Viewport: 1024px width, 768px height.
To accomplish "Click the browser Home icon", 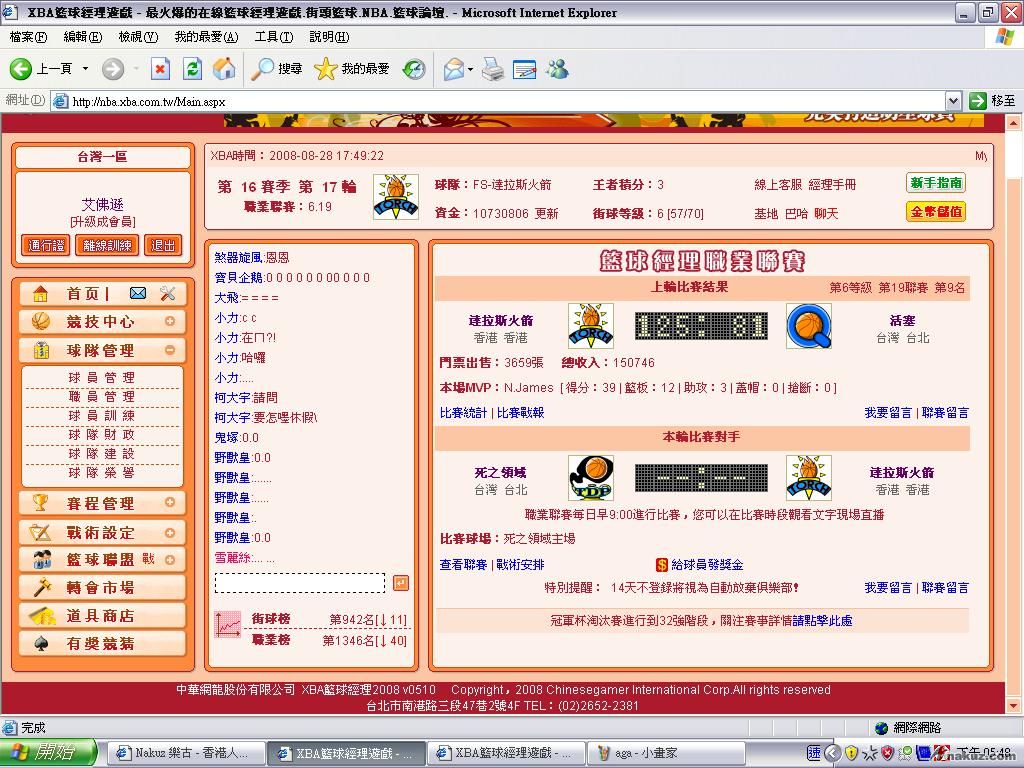I will tap(224, 69).
